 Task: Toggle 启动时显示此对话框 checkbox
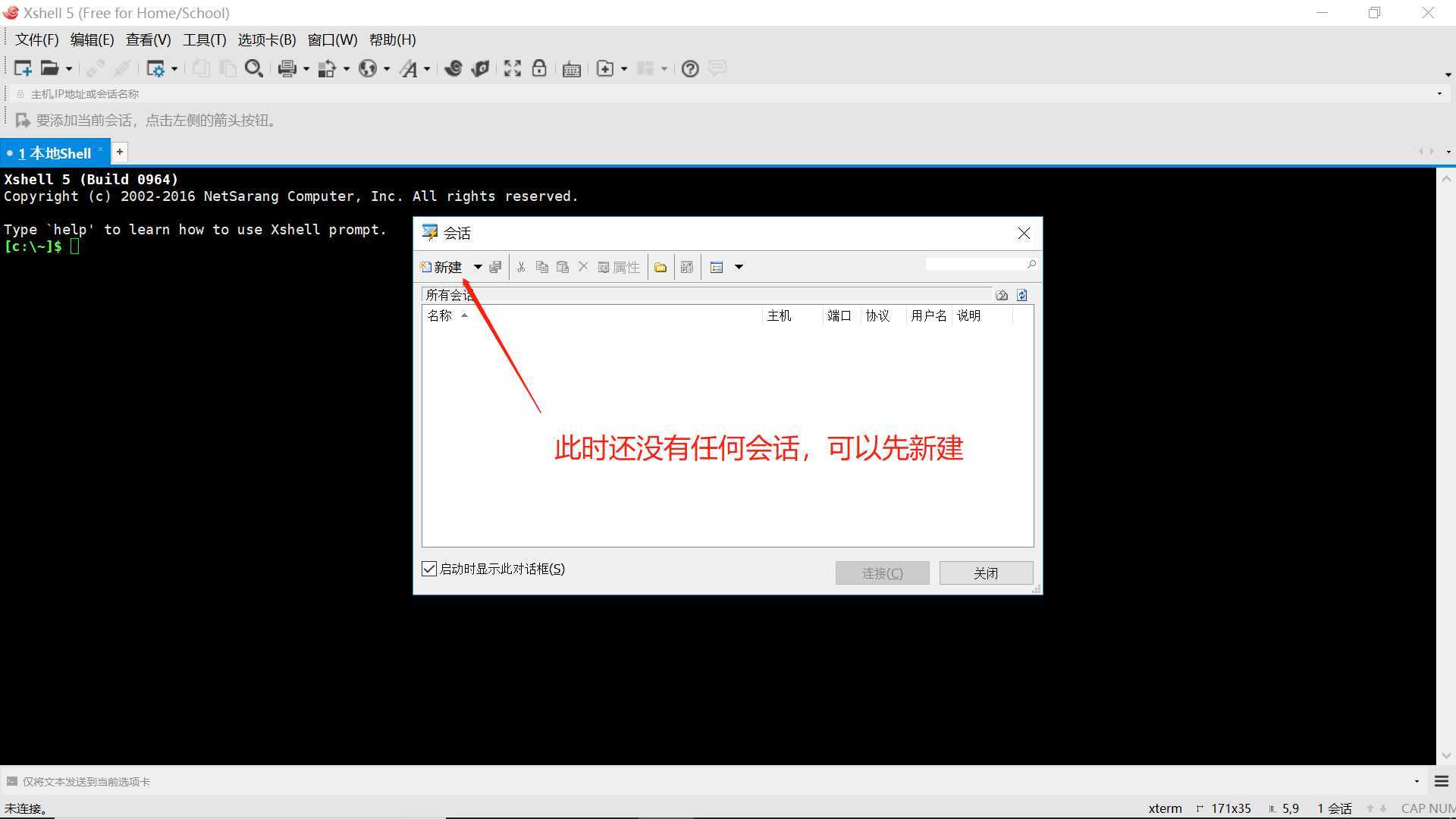(429, 569)
